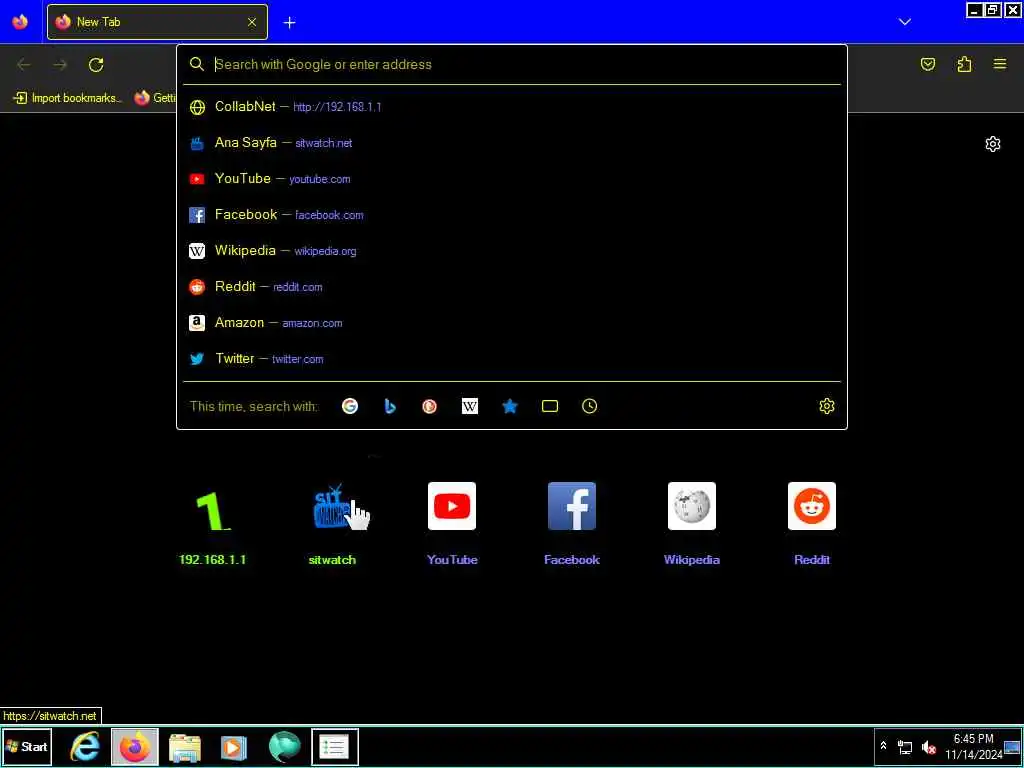This screenshot has height=768, width=1024.
Task: Click the magnifier icon in address bar
Action: 197,64
